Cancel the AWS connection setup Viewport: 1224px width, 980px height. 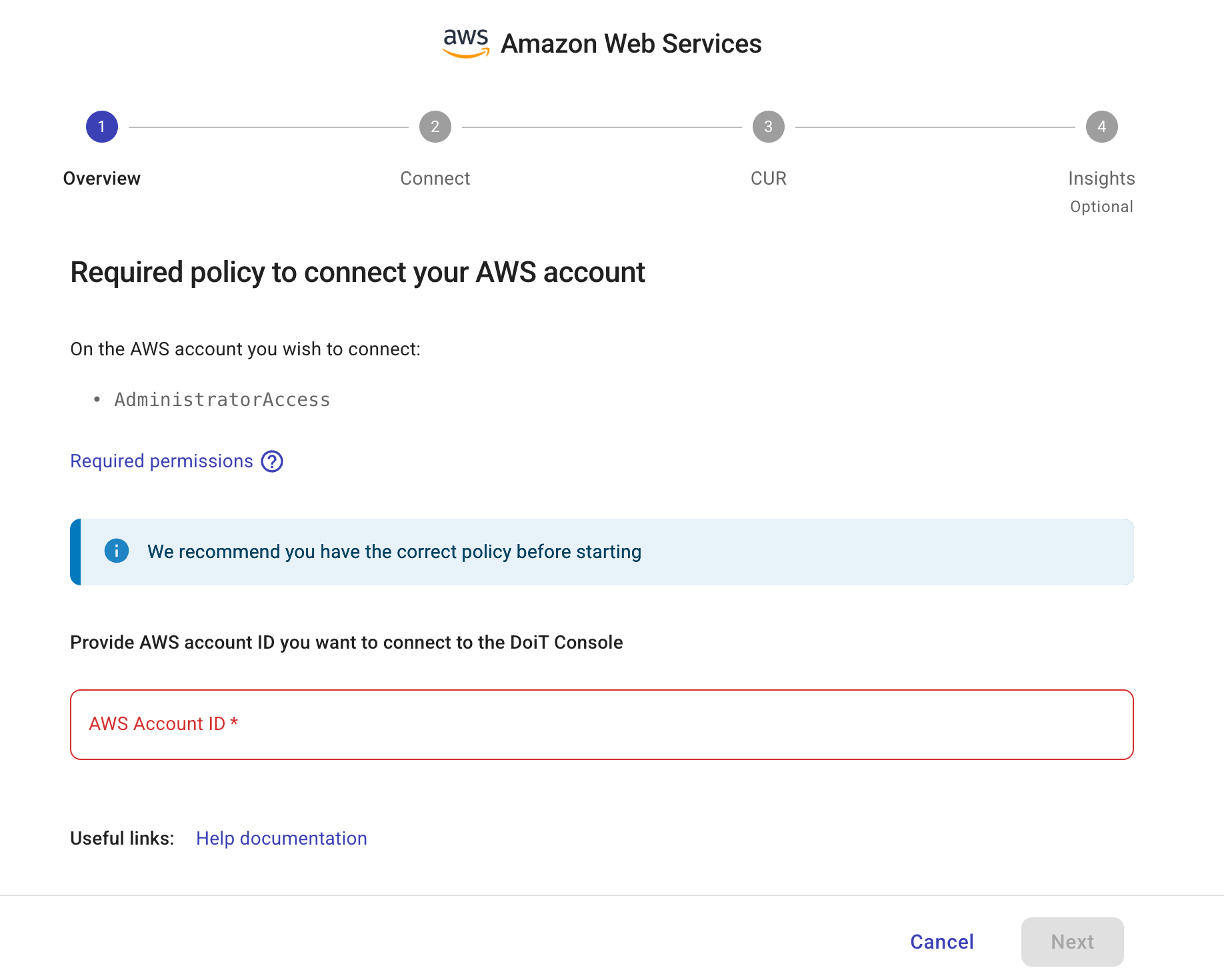point(941,941)
